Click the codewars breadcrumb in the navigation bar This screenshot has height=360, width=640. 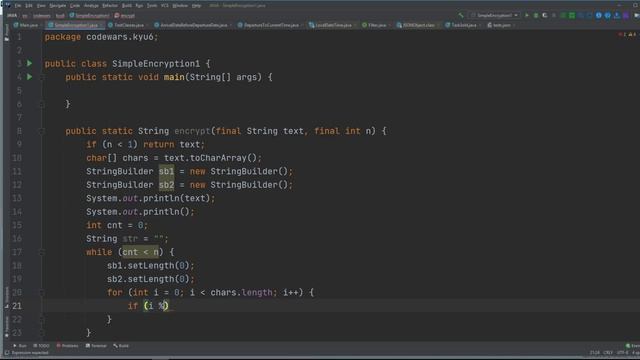[42, 16]
